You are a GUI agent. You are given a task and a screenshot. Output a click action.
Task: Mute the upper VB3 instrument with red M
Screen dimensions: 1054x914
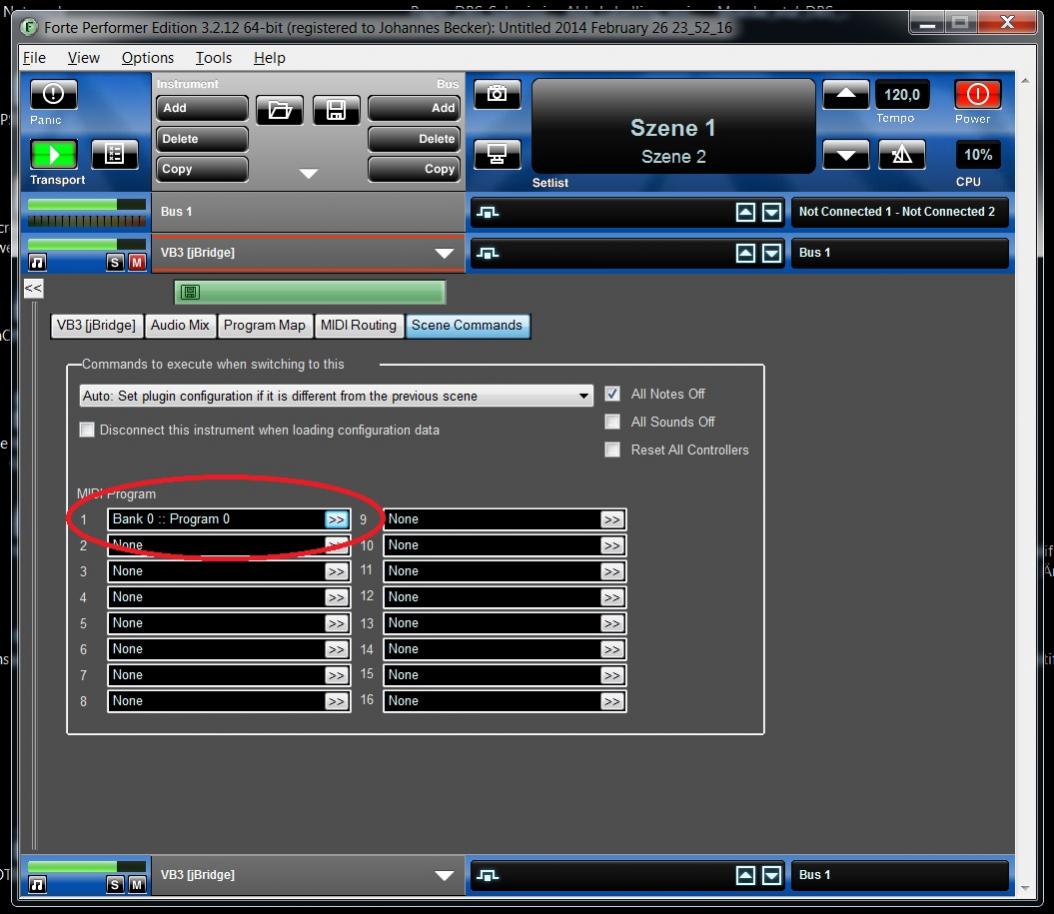coord(137,262)
